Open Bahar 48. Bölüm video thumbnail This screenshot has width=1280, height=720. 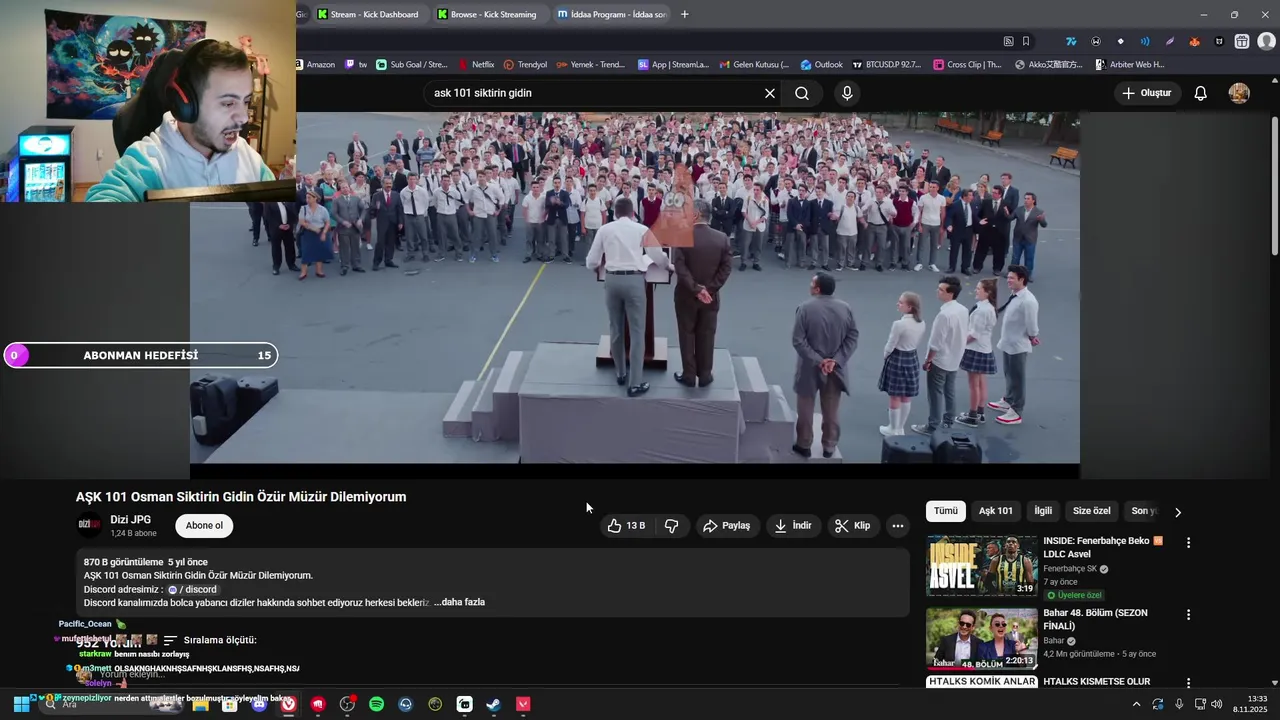[x=981, y=638]
